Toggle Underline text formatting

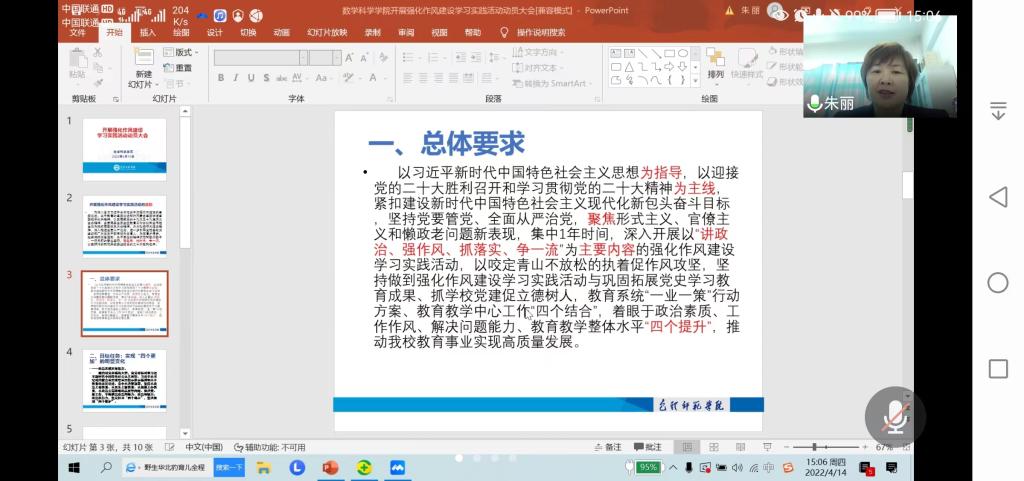coord(252,78)
